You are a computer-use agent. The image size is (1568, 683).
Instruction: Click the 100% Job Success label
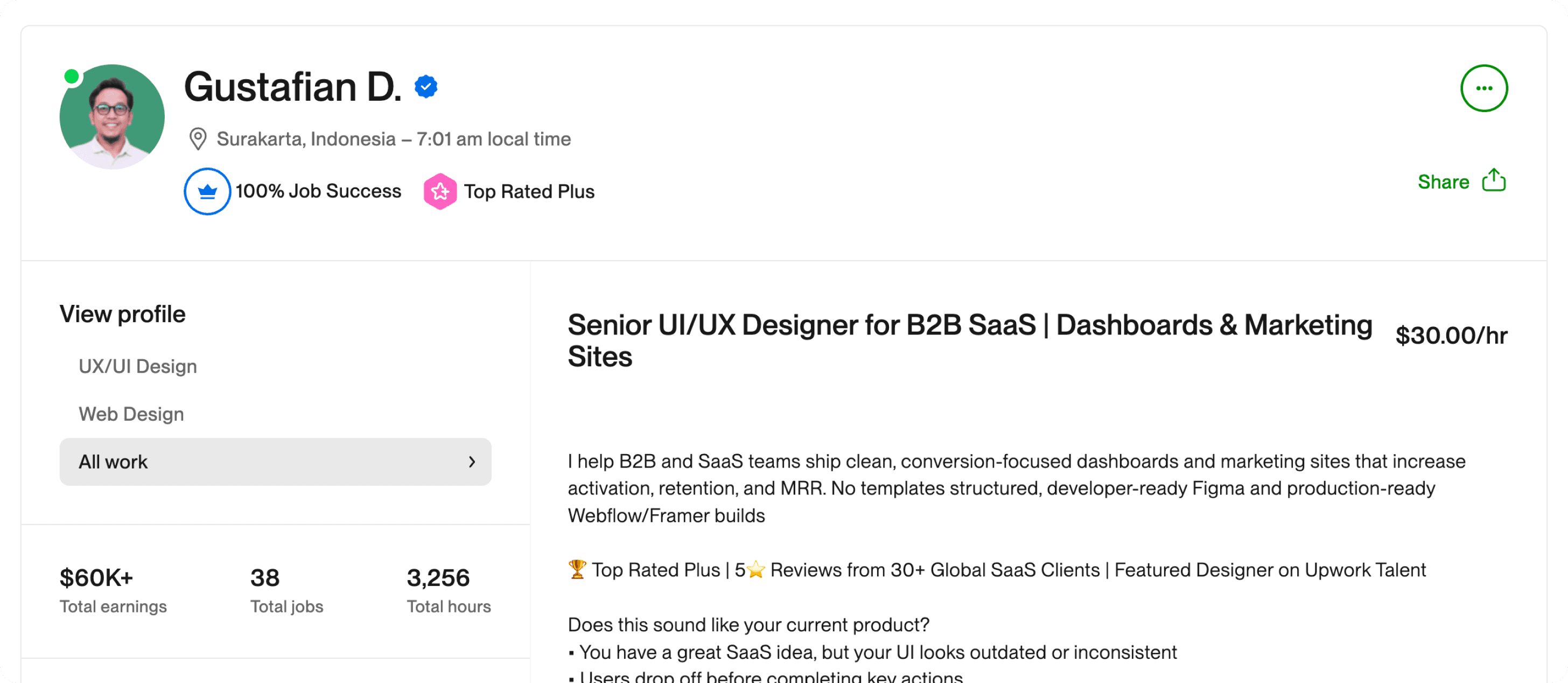(318, 191)
